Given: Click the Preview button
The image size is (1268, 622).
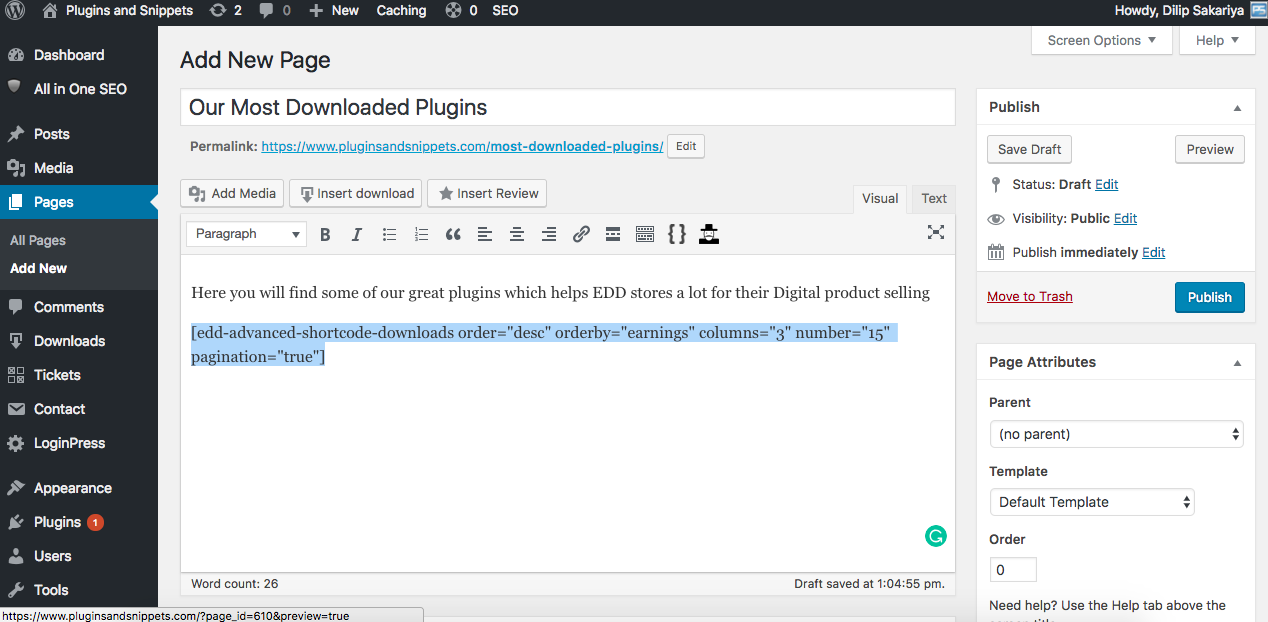Looking at the screenshot, I should coord(1210,149).
